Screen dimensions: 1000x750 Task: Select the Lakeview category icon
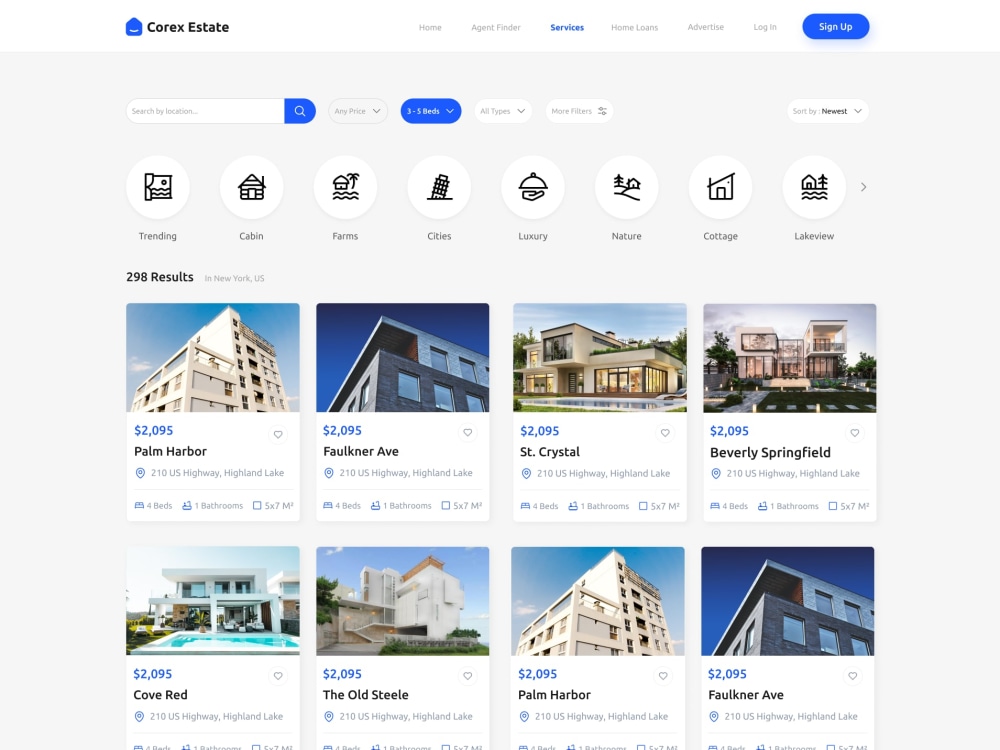click(x=814, y=187)
